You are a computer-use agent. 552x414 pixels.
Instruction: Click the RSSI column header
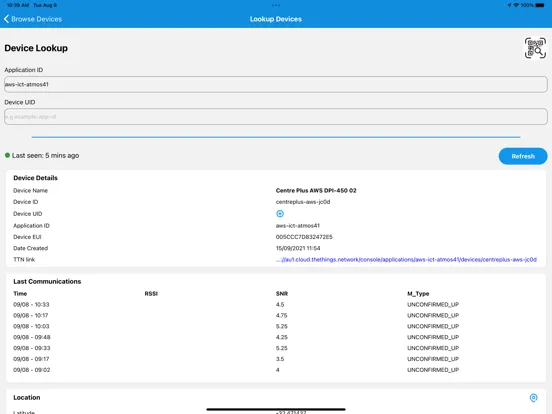151,294
